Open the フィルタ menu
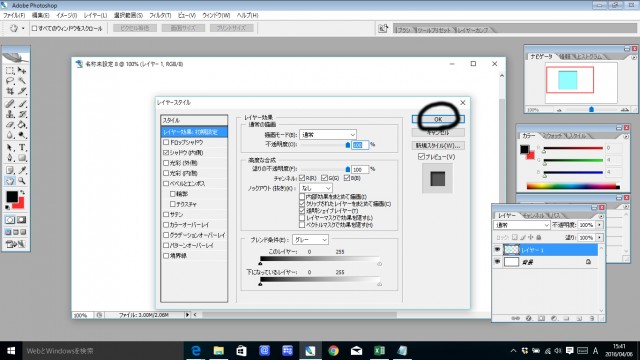 pos(160,15)
